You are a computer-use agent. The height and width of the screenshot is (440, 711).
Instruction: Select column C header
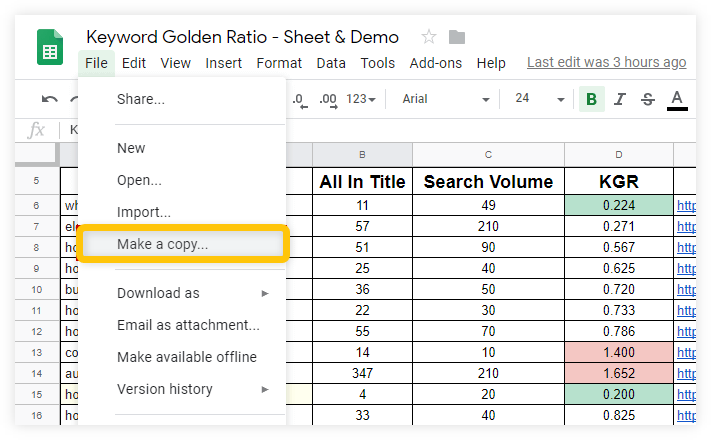click(x=488, y=154)
